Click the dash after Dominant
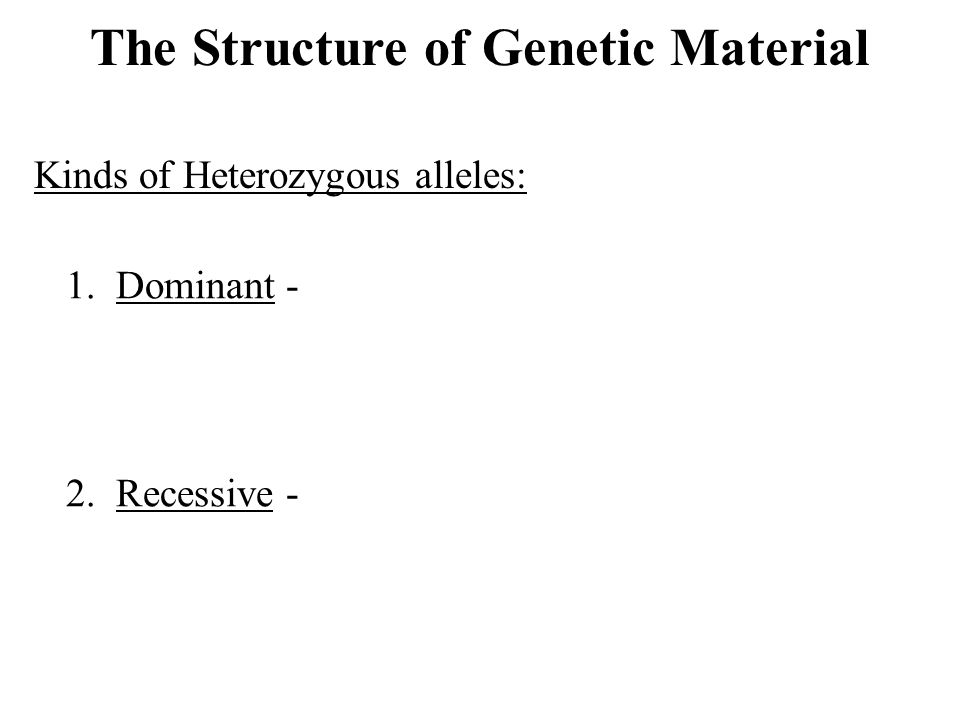This screenshot has height=720, width=960. click(x=292, y=288)
